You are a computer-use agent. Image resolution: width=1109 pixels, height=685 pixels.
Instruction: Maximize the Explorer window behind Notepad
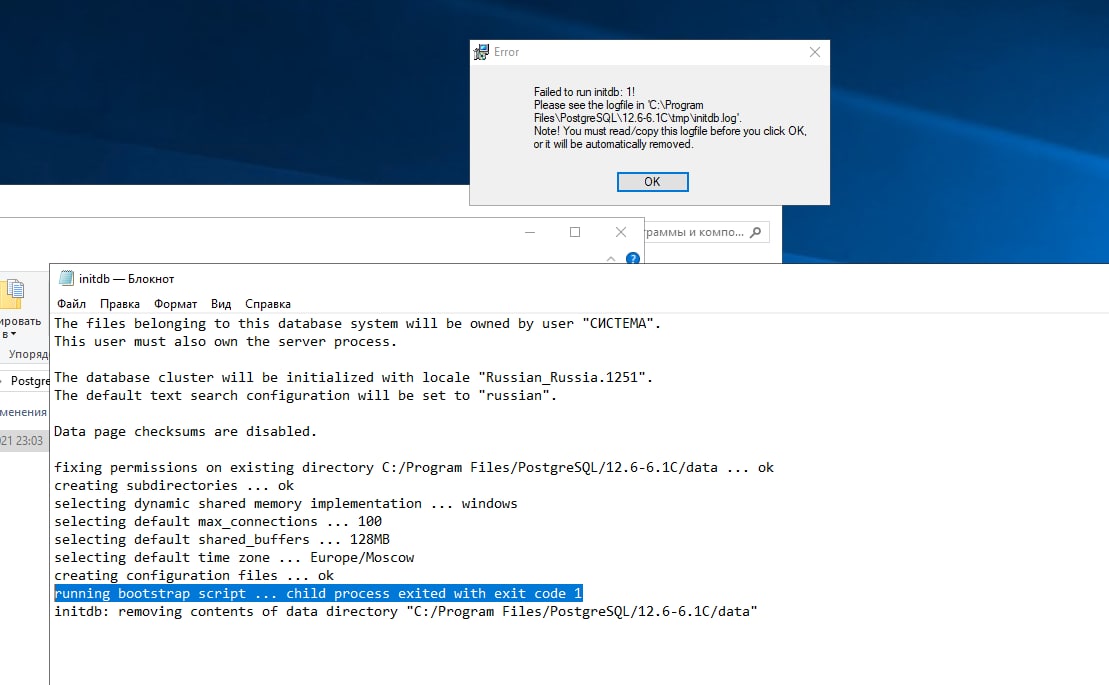[575, 233]
